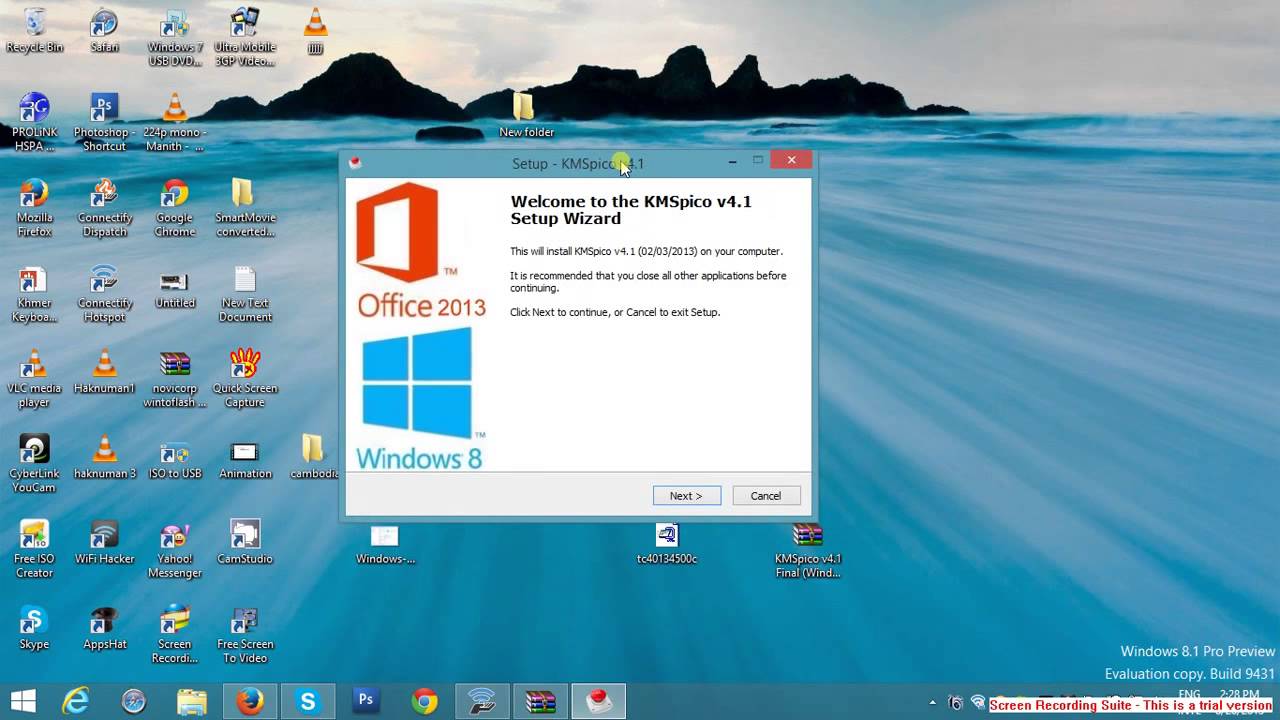Select CamStudio desktop icon
Image resolution: width=1280 pixels, height=720 pixels.
click(x=245, y=543)
